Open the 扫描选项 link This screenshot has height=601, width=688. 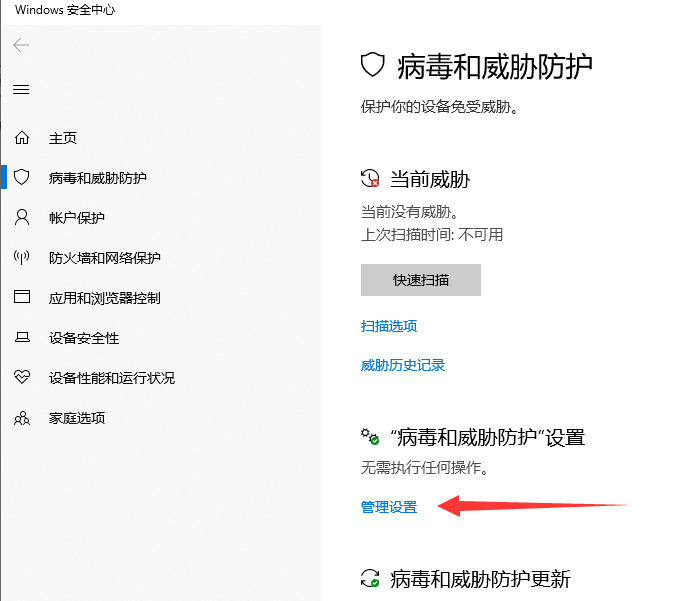tap(388, 326)
